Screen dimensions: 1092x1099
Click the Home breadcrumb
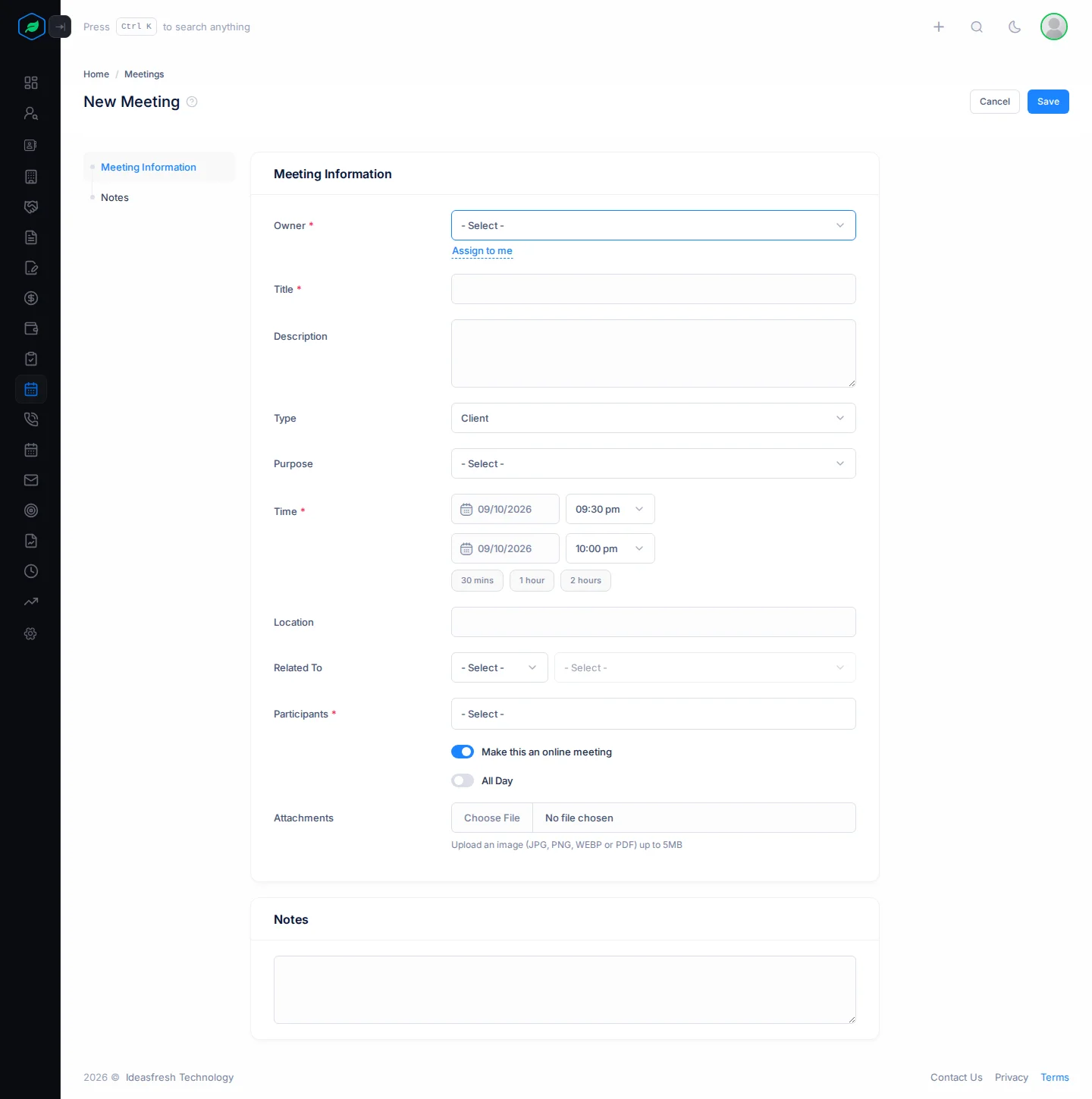[96, 74]
